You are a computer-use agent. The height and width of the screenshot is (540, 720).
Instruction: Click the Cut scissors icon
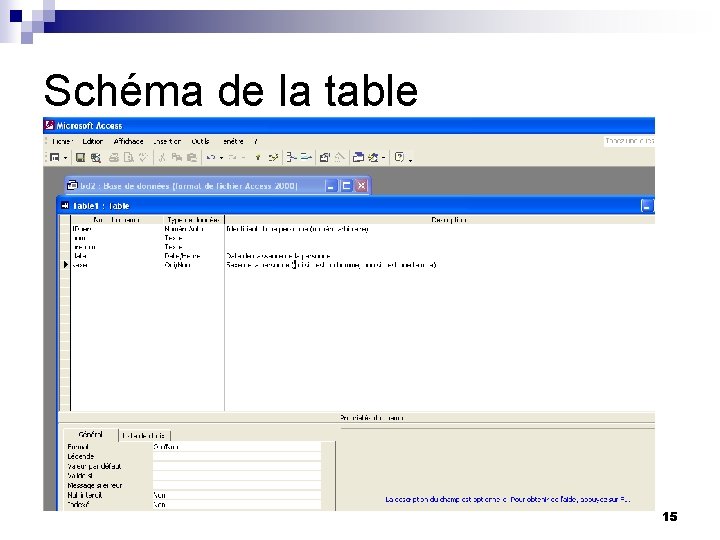162,158
